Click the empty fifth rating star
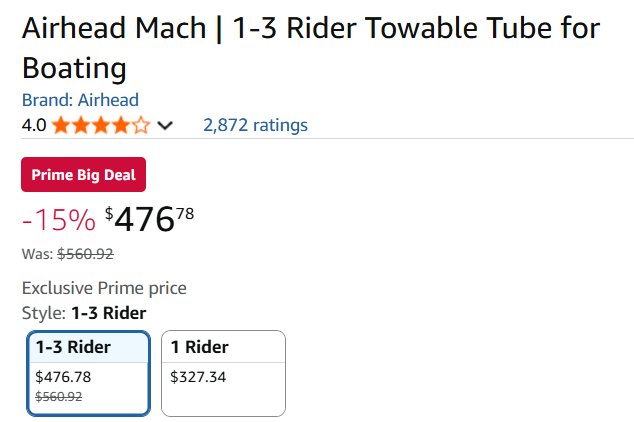This screenshot has width=634, height=422. point(141,125)
